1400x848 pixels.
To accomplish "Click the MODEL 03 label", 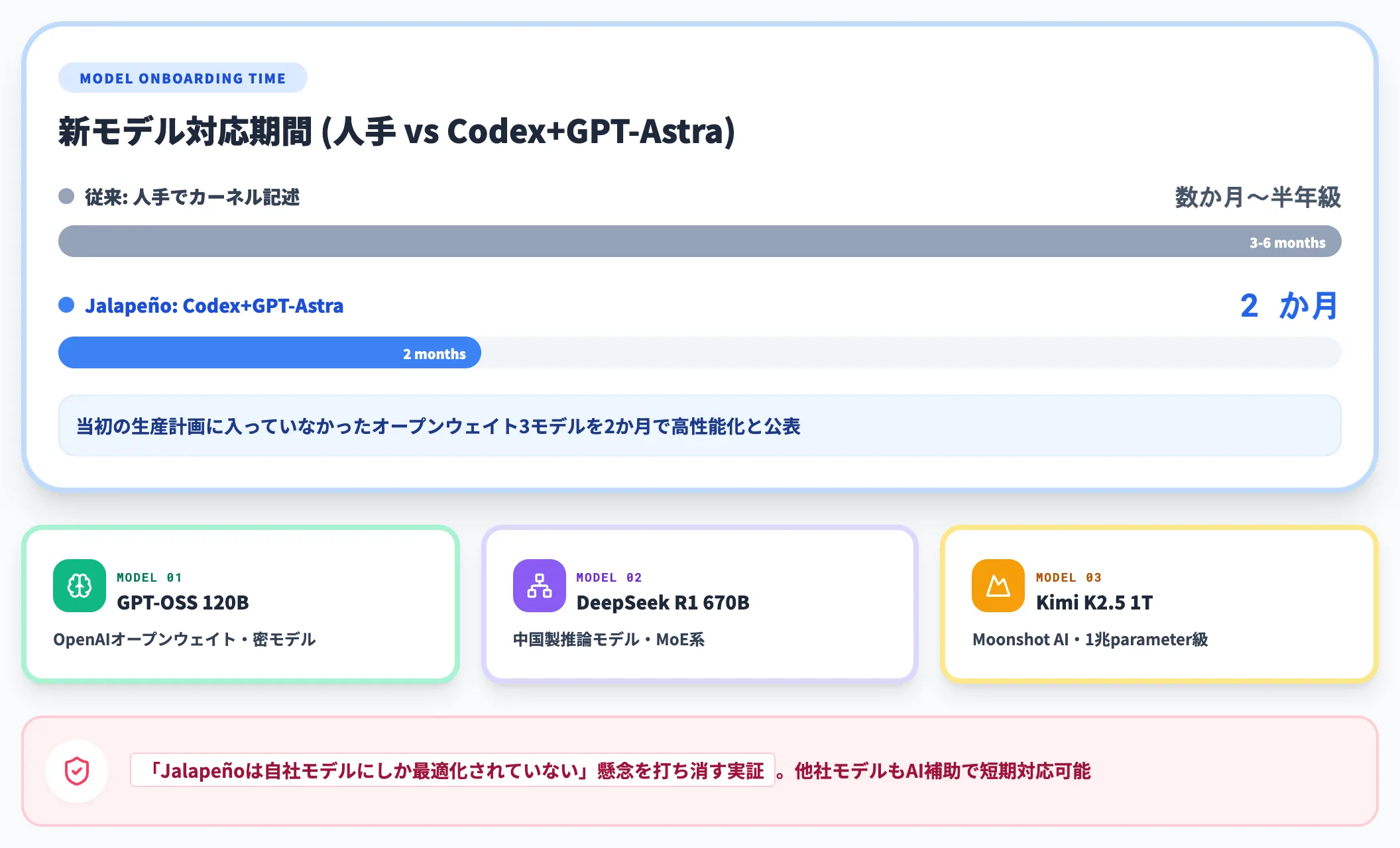I will [1069, 577].
